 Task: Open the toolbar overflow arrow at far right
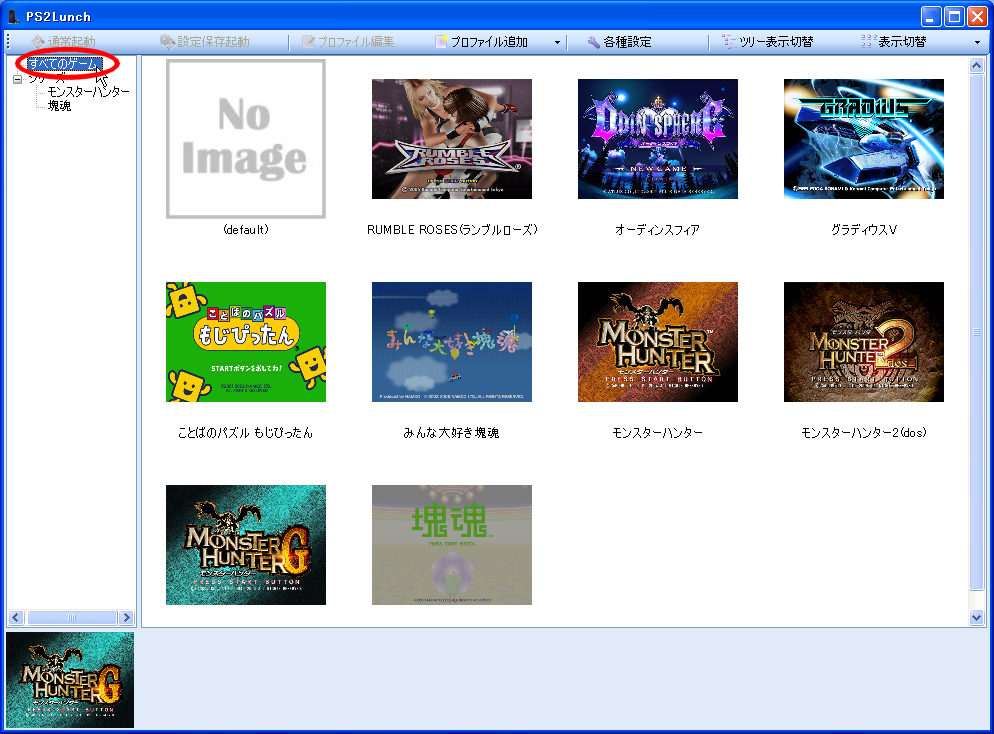(x=977, y=42)
